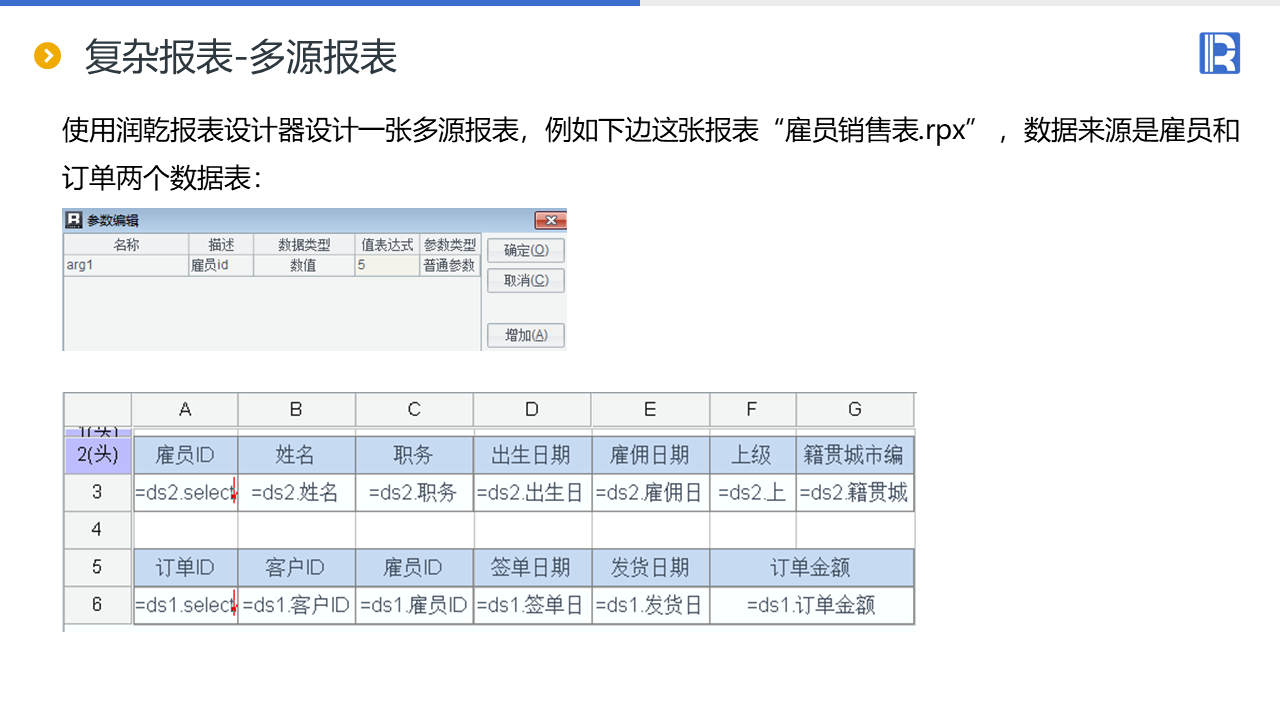Select row 6 header in the grid
The image size is (1280, 720).
[98, 605]
